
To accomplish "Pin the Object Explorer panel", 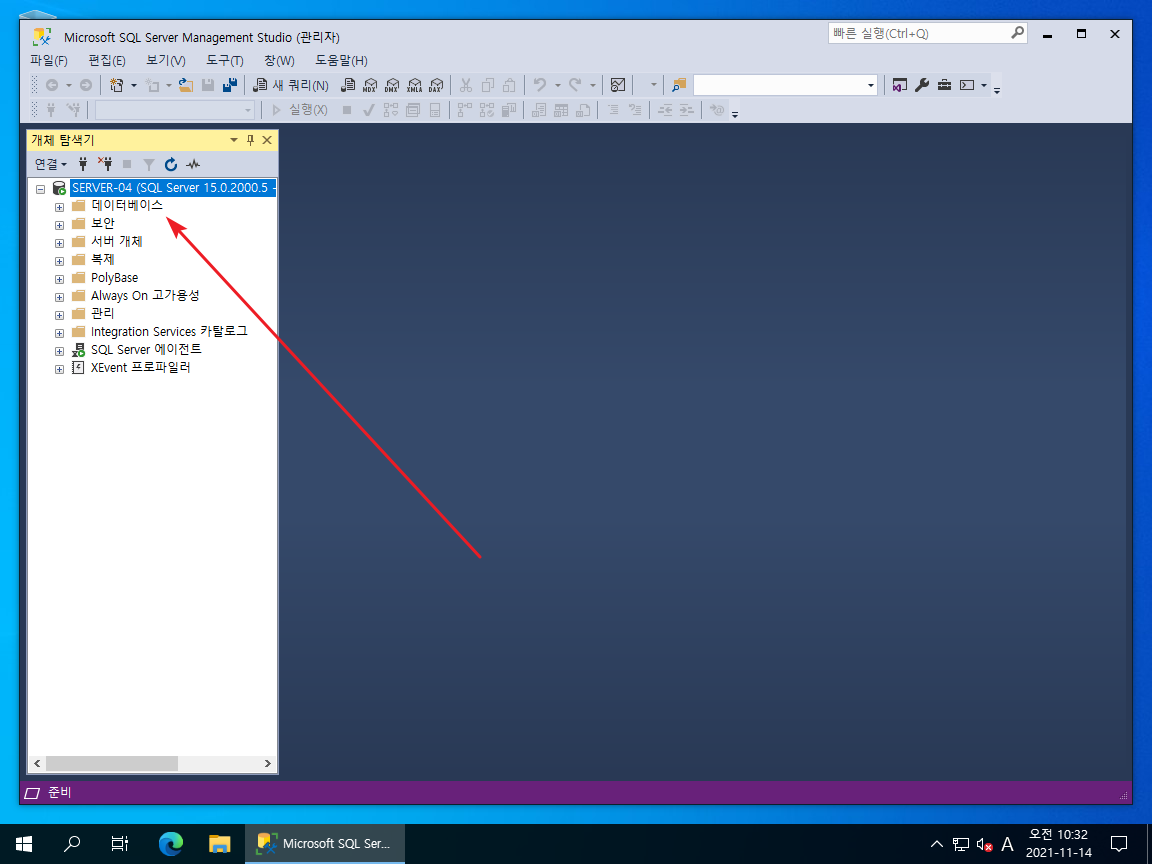I will (x=251, y=140).
